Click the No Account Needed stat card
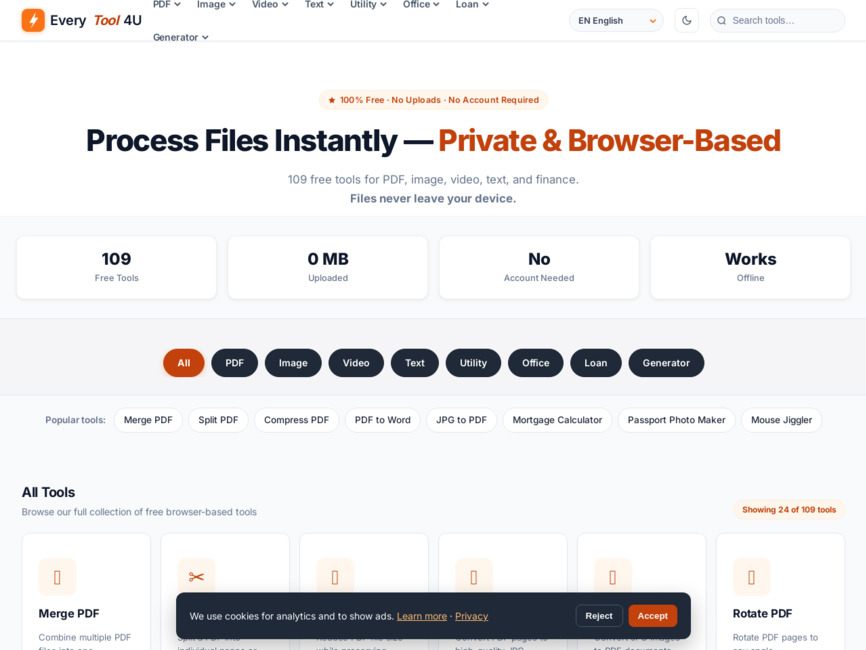This screenshot has height=650, width=866. click(539, 267)
